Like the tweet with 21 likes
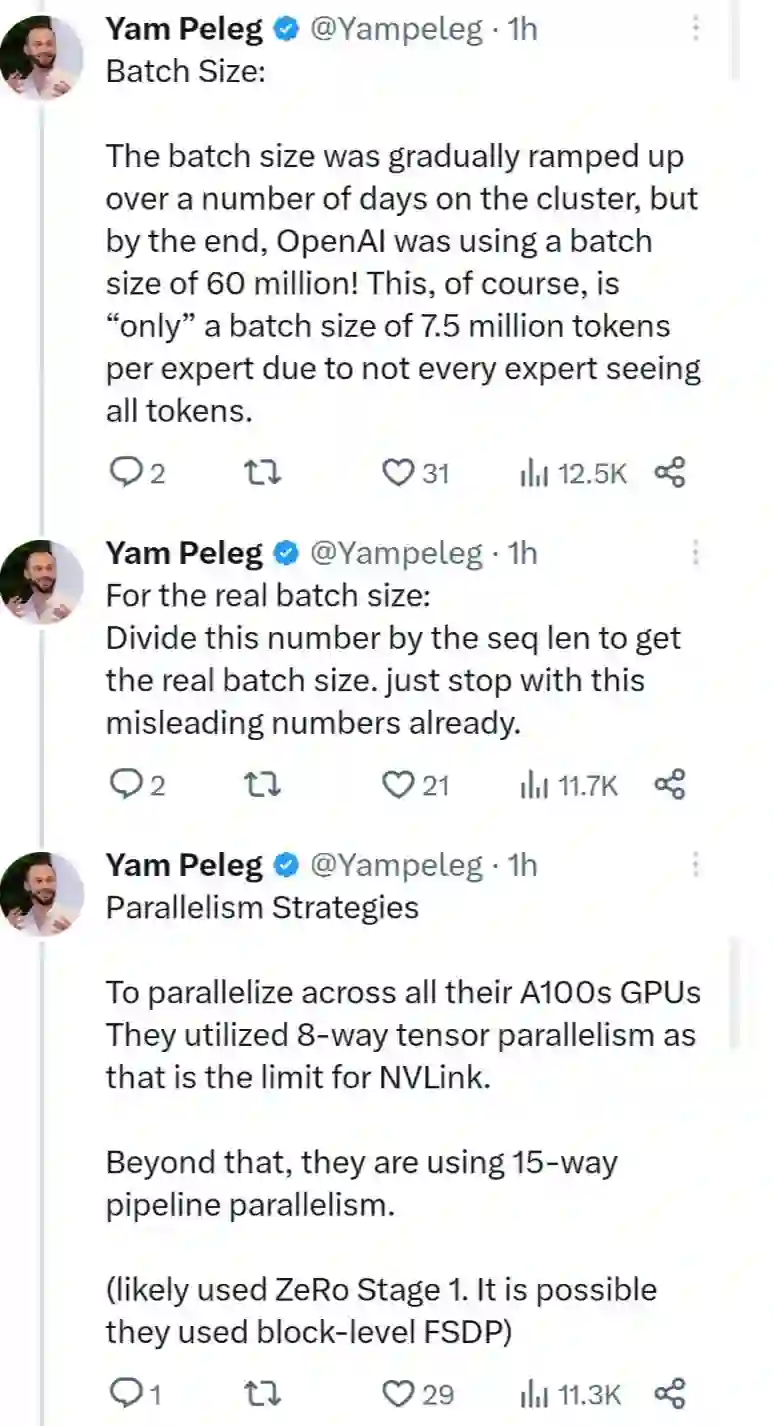Image resolution: width=774 pixels, height=1426 pixels. [x=399, y=786]
